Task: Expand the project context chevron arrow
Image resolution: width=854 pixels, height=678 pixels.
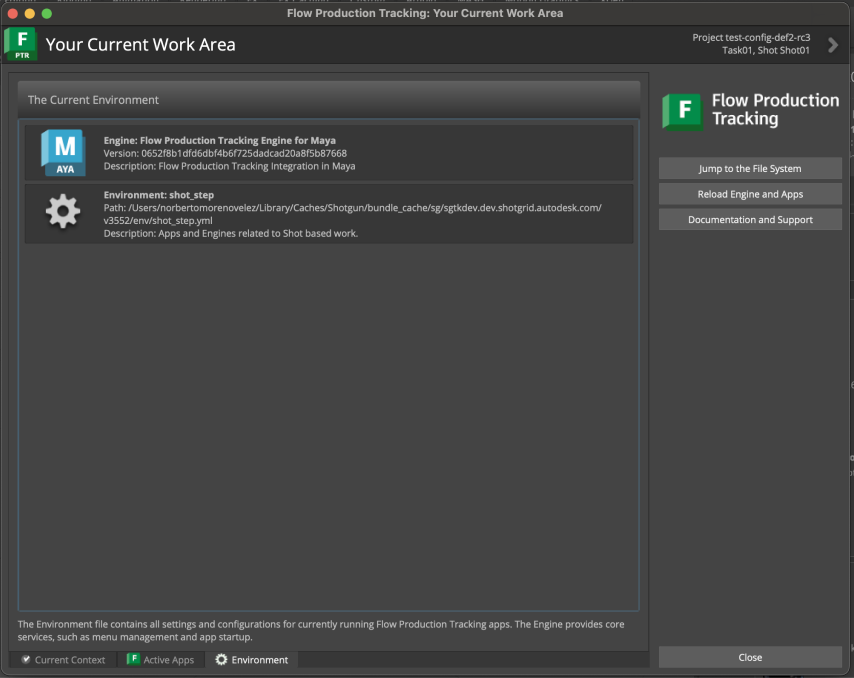Action: click(832, 45)
